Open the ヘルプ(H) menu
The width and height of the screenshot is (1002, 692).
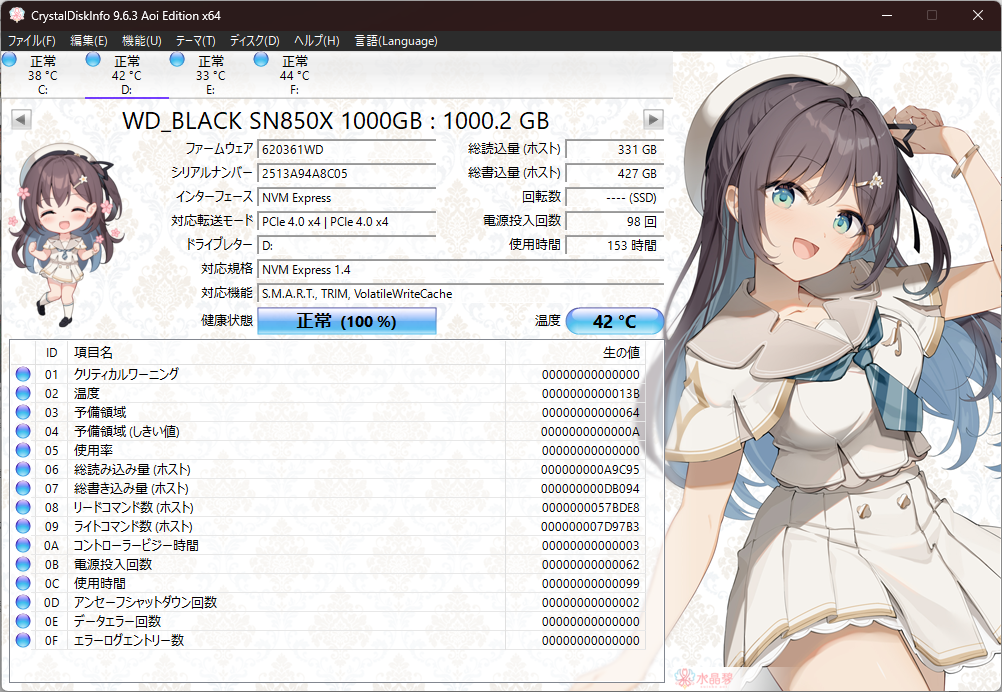click(x=316, y=41)
